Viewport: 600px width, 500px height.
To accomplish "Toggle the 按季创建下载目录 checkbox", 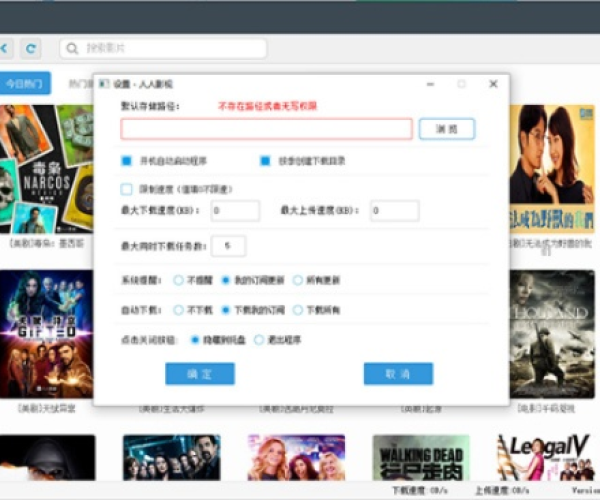I will 265,161.
